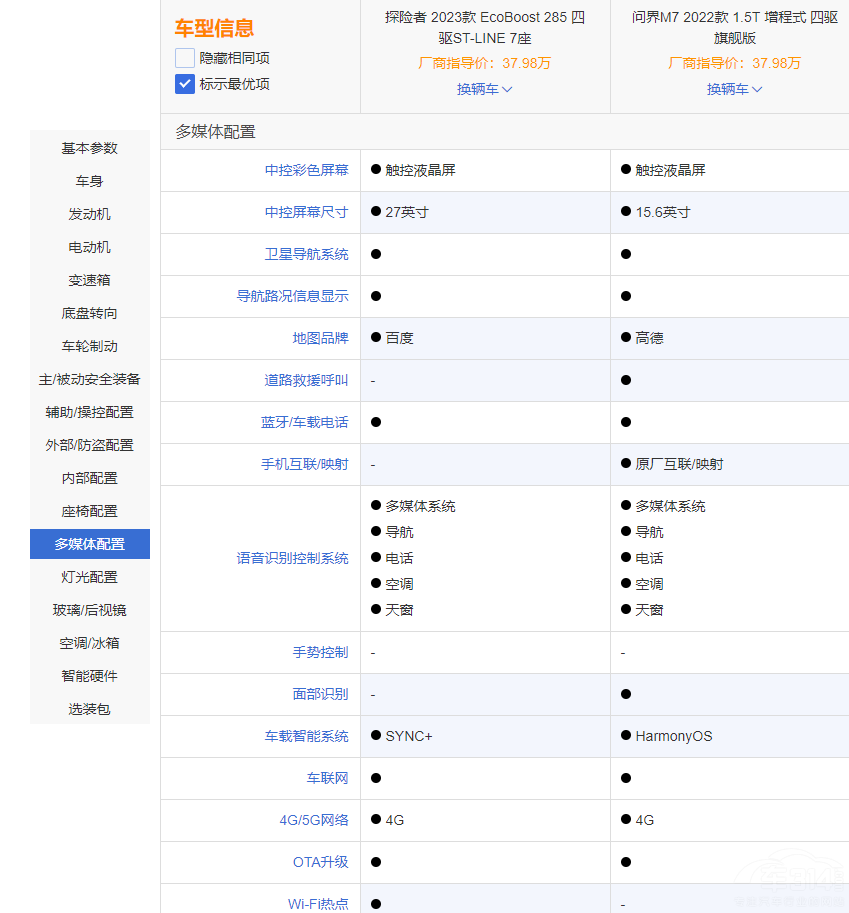Check the 隐藏相同项 checkbox
Image resolution: width=849 pixels, height=913 pixels.
pyautogui.click(x=185, y=58)
